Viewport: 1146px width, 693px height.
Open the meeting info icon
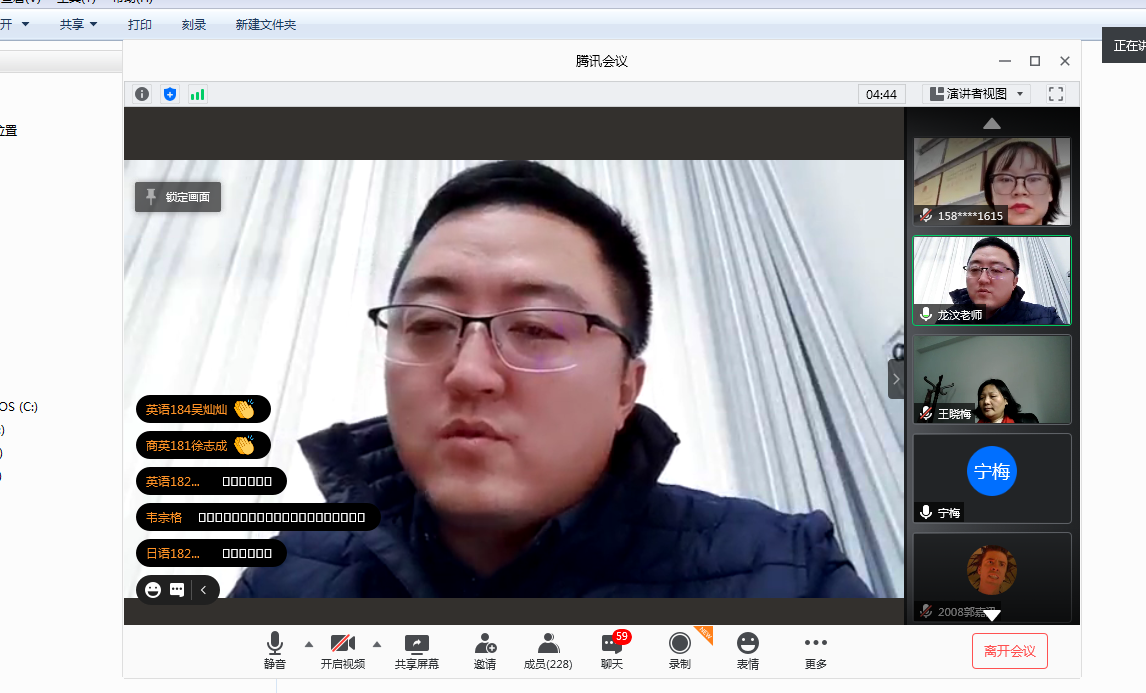[x=142, y=94]
